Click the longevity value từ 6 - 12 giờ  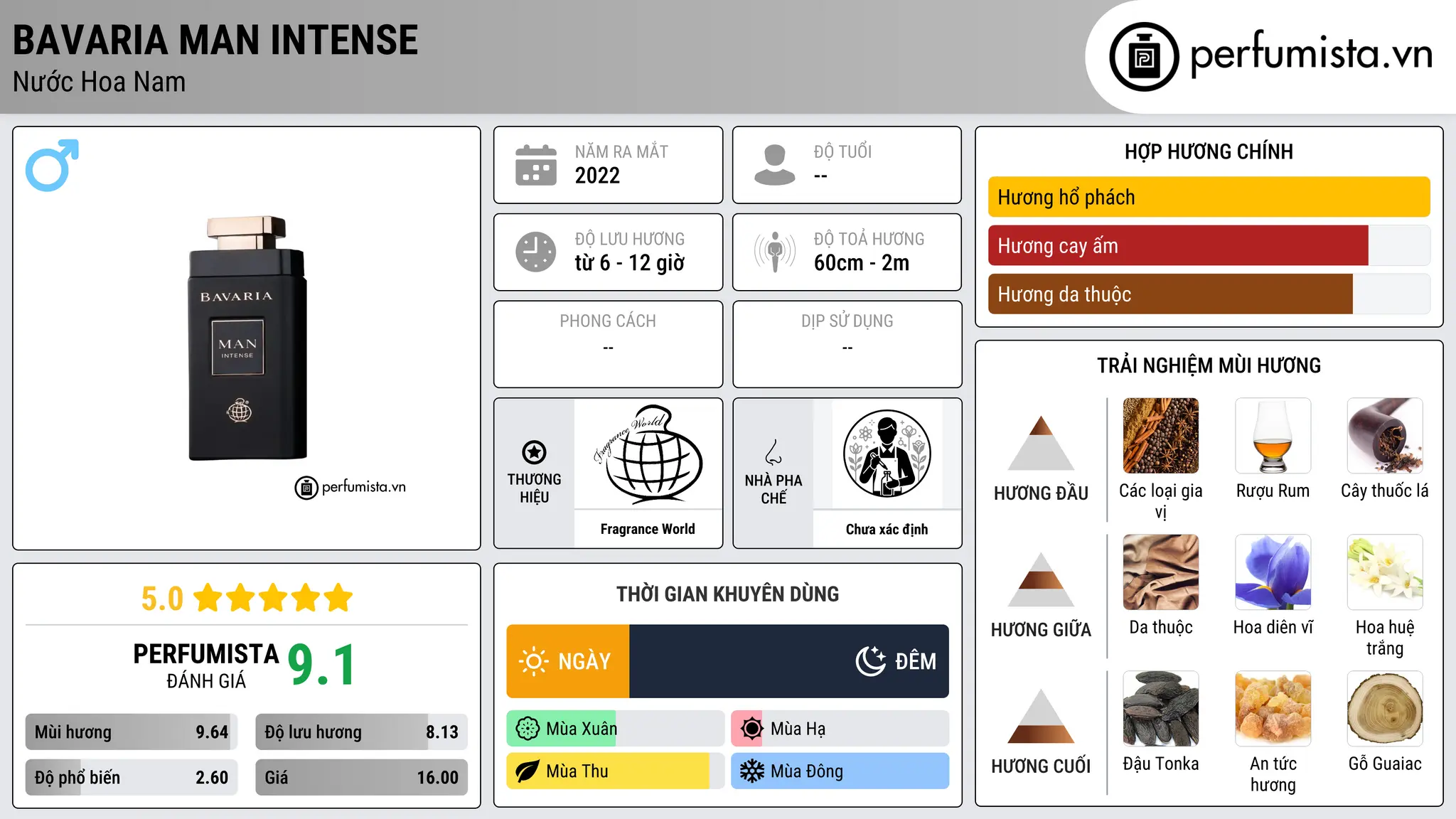pyautogui.click(x=630, y=263)
